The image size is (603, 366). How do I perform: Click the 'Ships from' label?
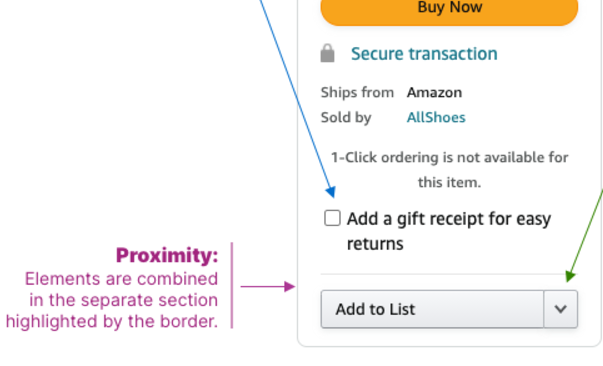click(x=357, y=93)
